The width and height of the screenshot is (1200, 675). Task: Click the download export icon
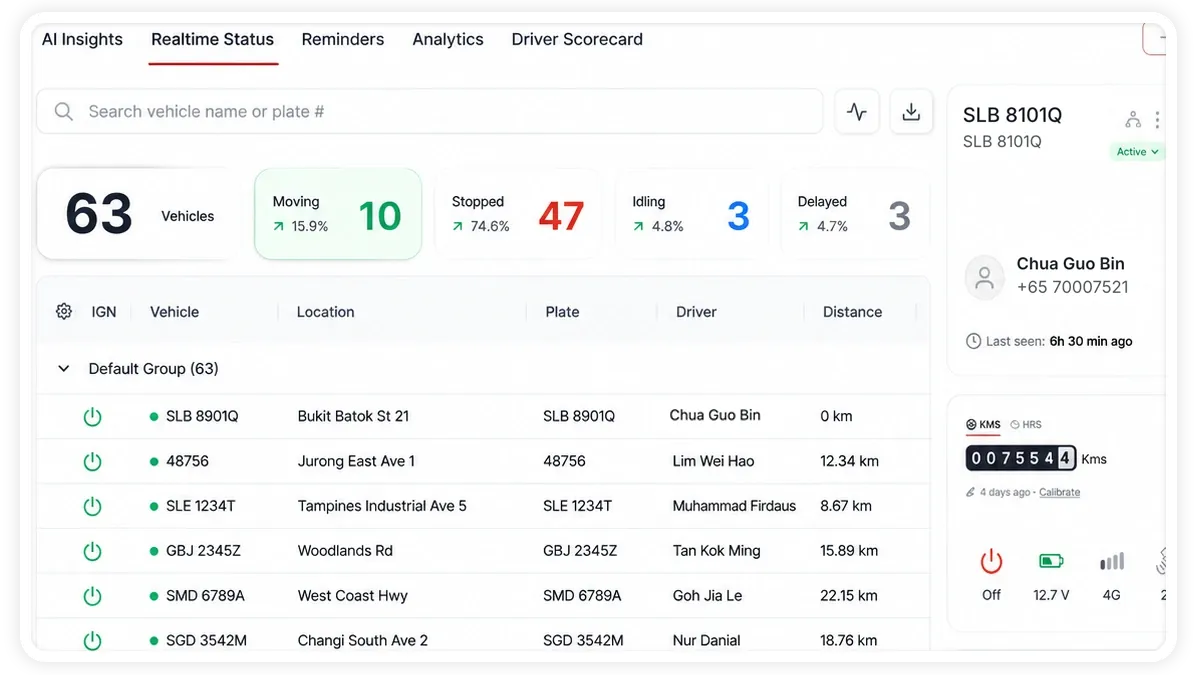point(911,112)
